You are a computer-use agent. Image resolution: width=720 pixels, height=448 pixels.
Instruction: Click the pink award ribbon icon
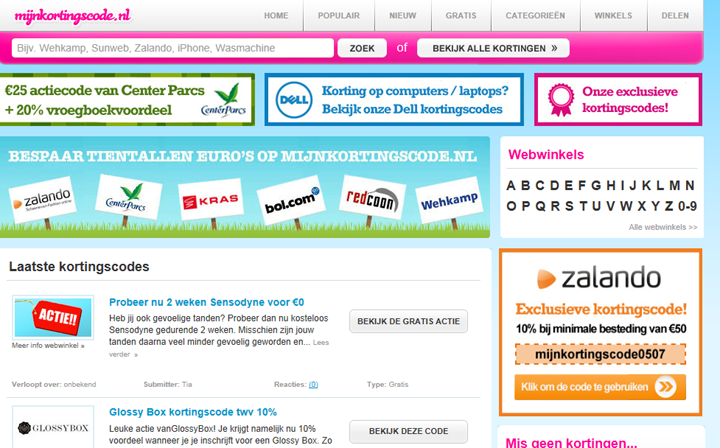point(561,99)
